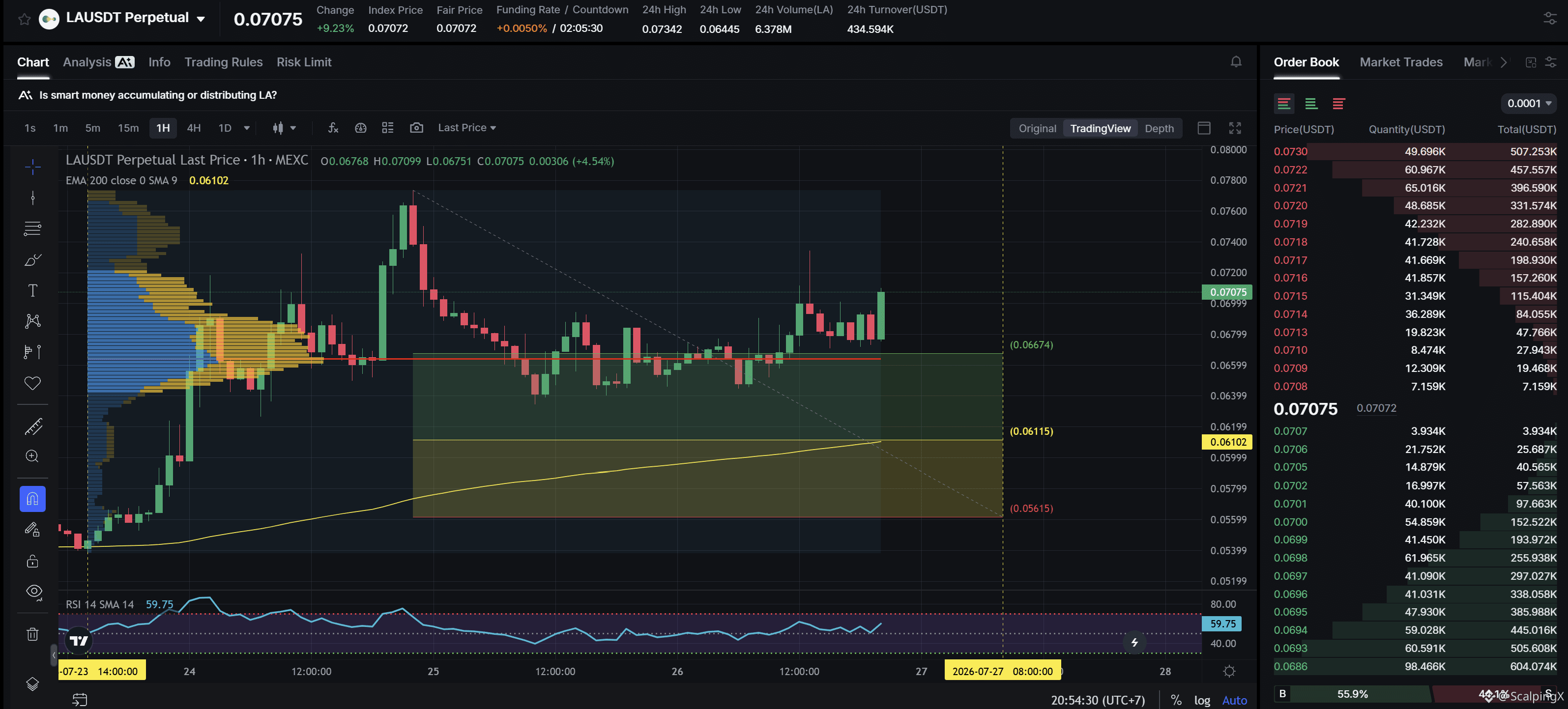
Task: Take a chart snapshot with camera icon
Action: [416, 128]
